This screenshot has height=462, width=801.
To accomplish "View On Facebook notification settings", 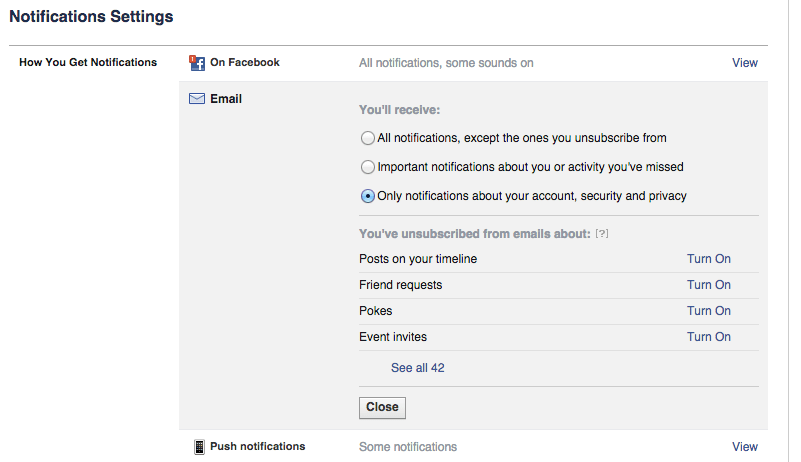I will pos(744,63).
